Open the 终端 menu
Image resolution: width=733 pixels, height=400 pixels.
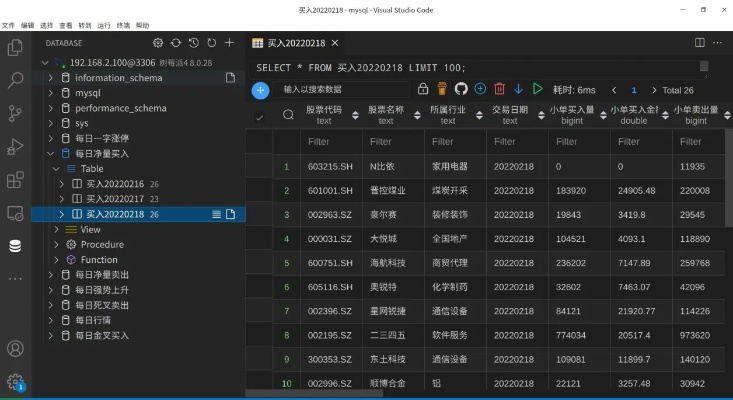pos(123,25)
